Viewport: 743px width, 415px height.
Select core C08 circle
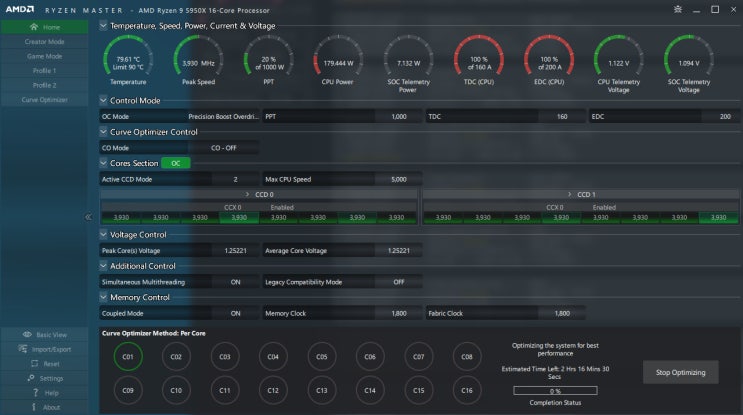(467, 357)
